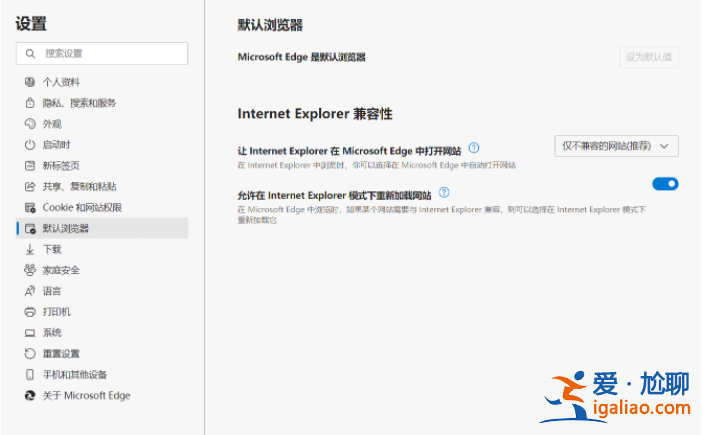
Task: Click the reset arrow icon beside 重置设置
Action: click(x=30, y=353)
